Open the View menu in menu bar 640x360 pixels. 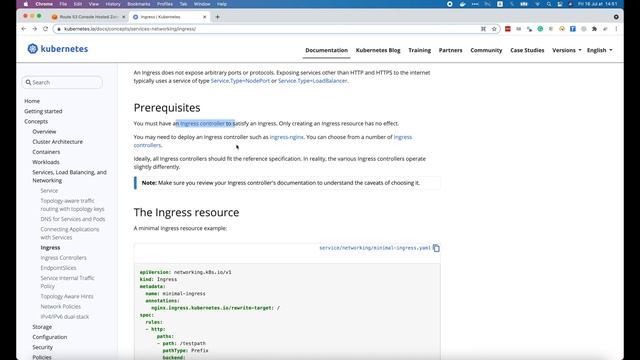point(94,4)
